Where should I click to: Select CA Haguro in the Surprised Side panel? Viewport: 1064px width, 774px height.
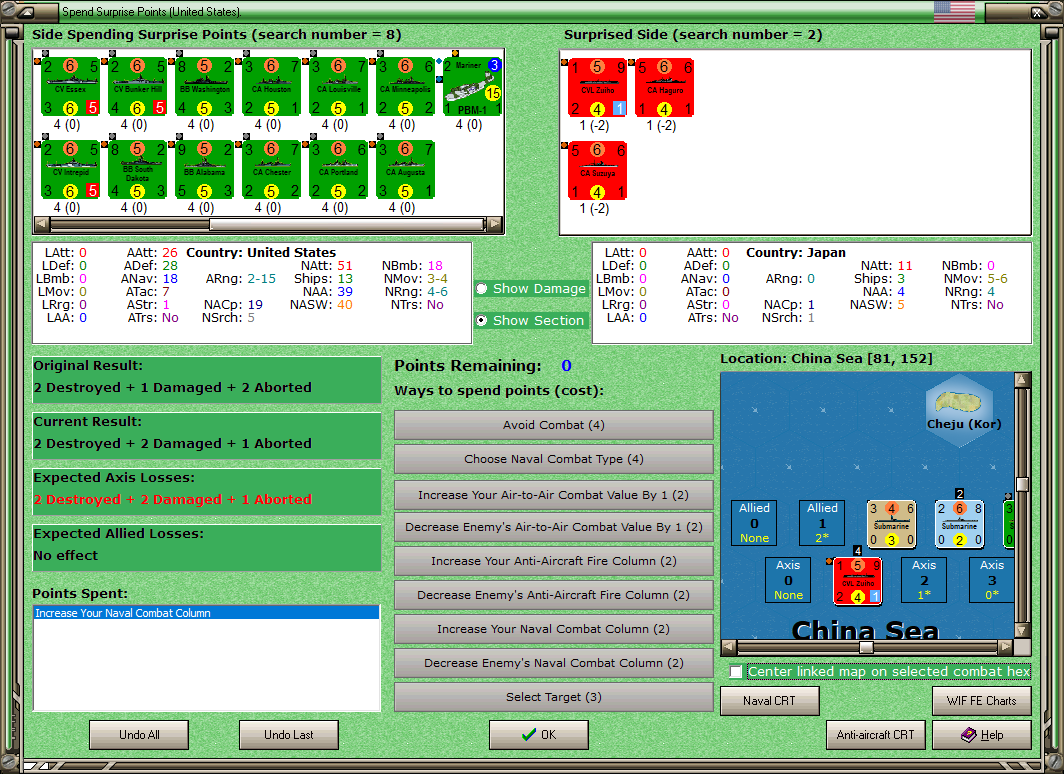point(664,88)
